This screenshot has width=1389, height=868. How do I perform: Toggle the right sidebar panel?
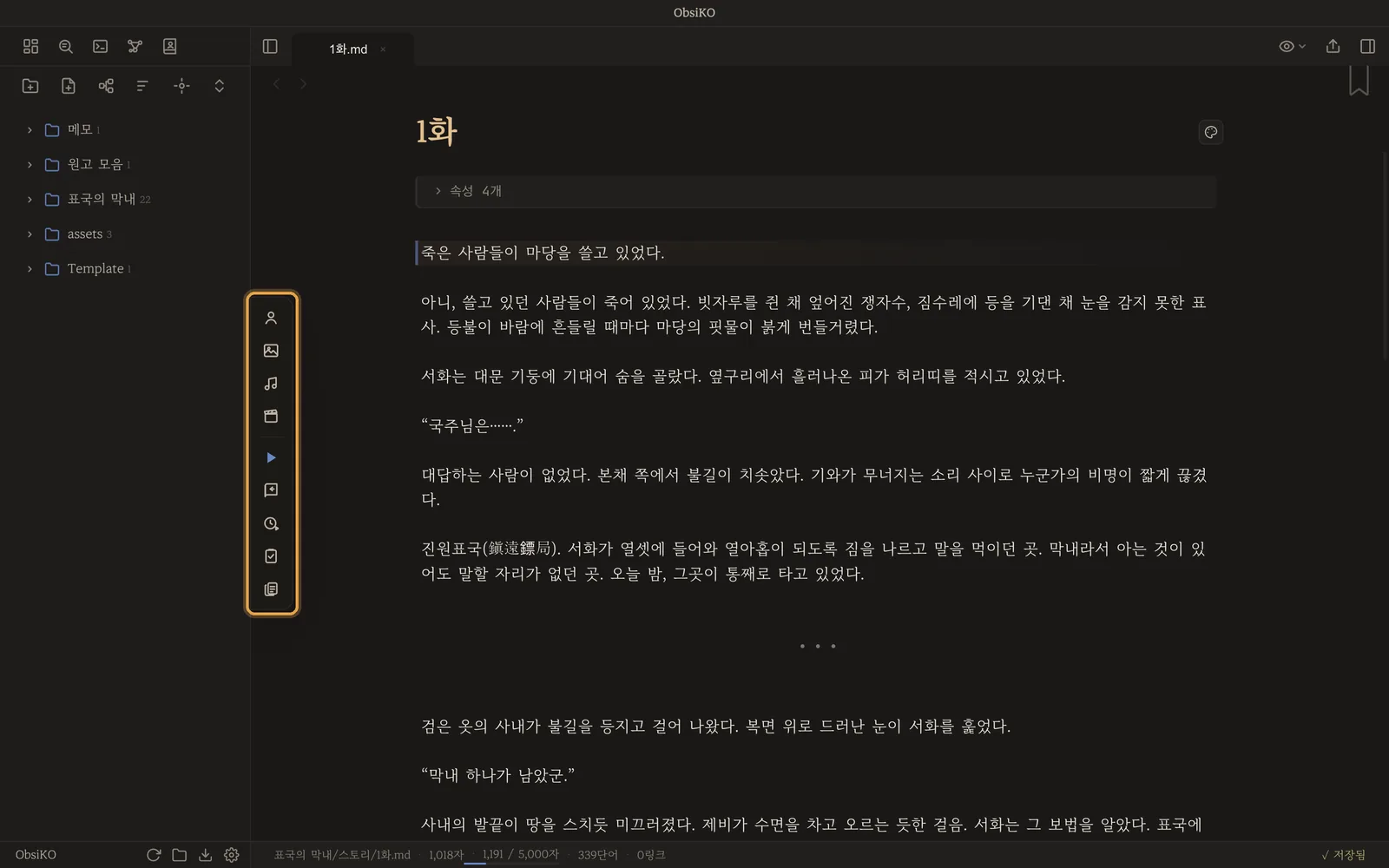[1367, 46]
